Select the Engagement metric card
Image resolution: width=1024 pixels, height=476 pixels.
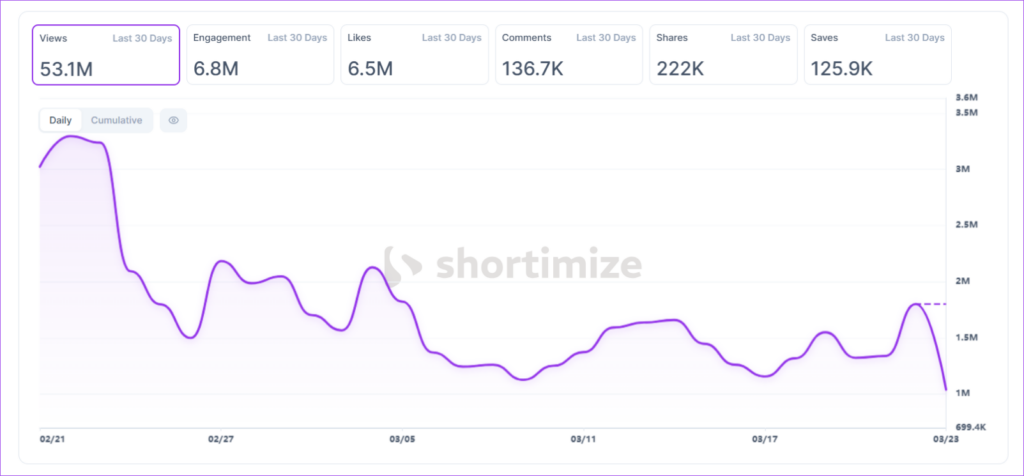click(x=260, y=55)
